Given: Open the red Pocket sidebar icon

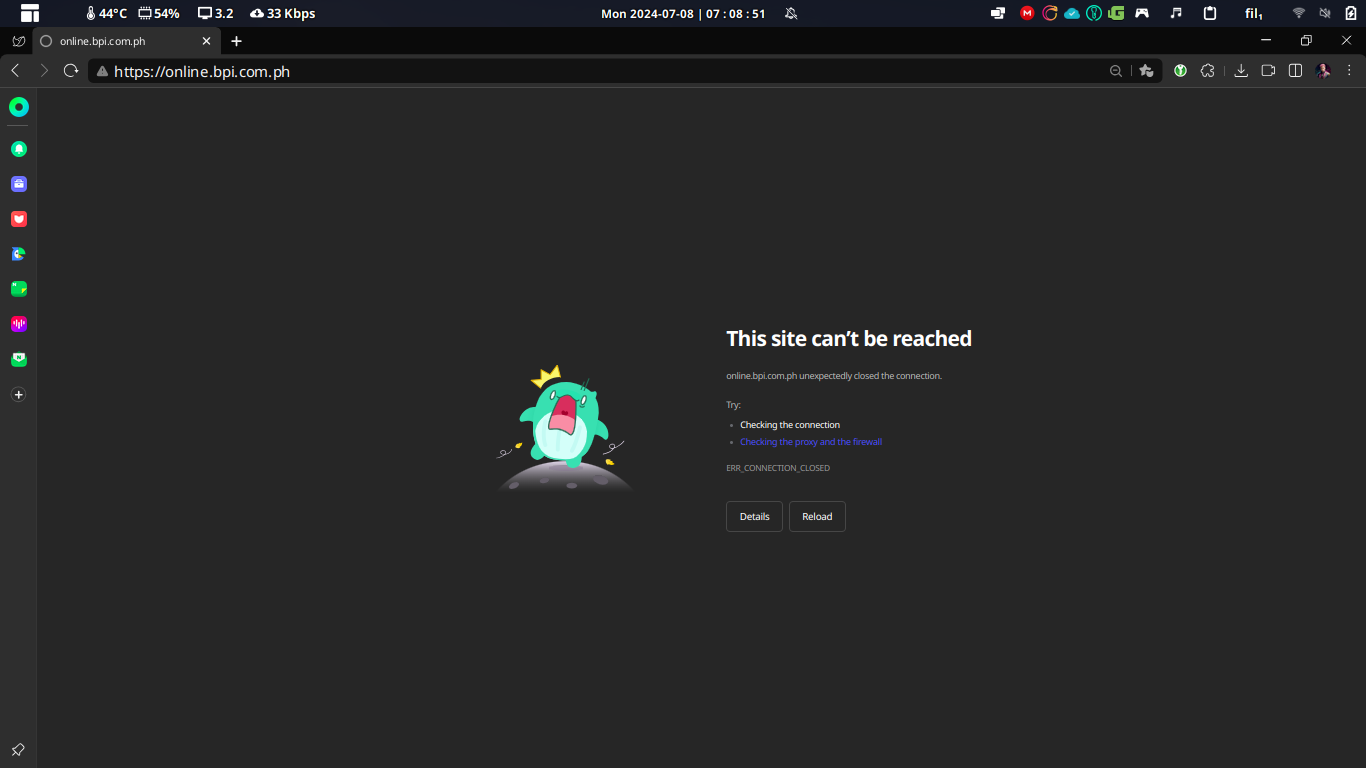Looking at the screenshot, I should (x=19, y=219).
